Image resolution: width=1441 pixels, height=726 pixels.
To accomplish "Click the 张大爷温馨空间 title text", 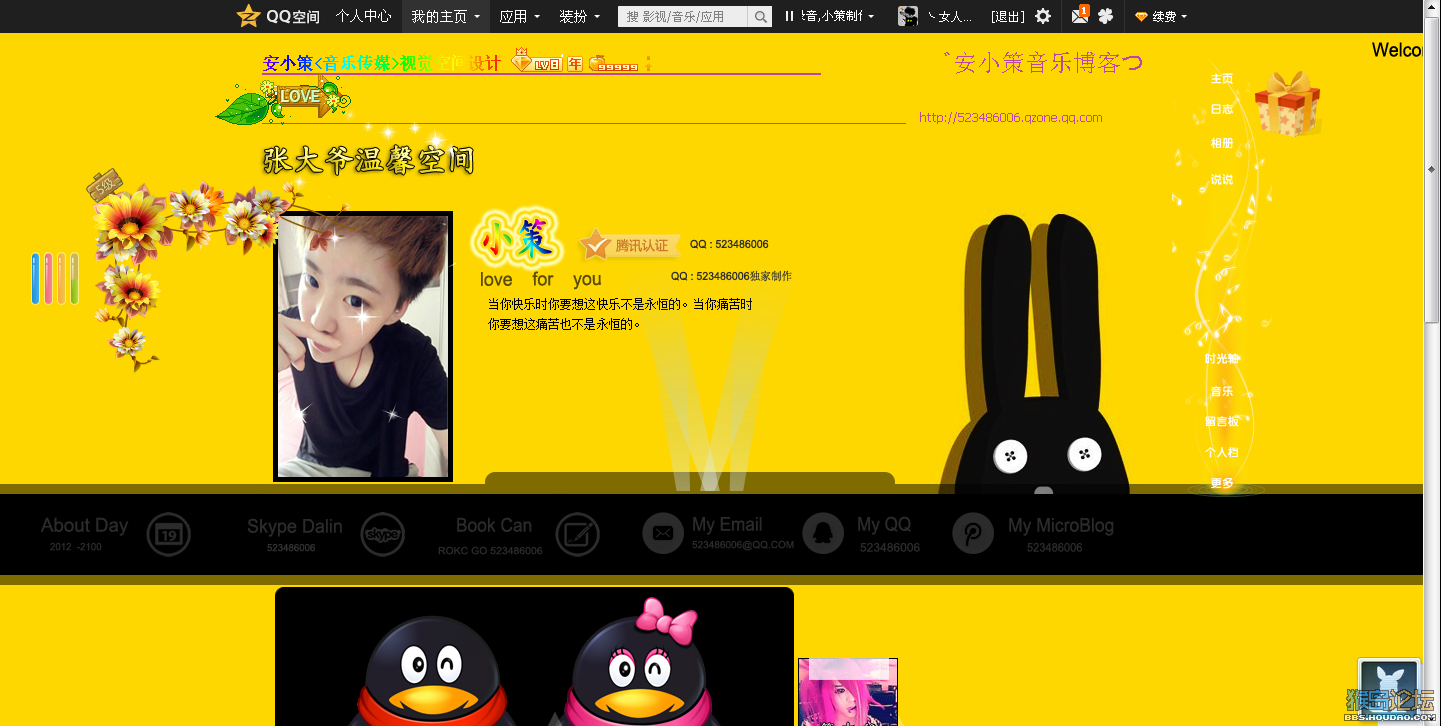I will click(x=368, y=159).
